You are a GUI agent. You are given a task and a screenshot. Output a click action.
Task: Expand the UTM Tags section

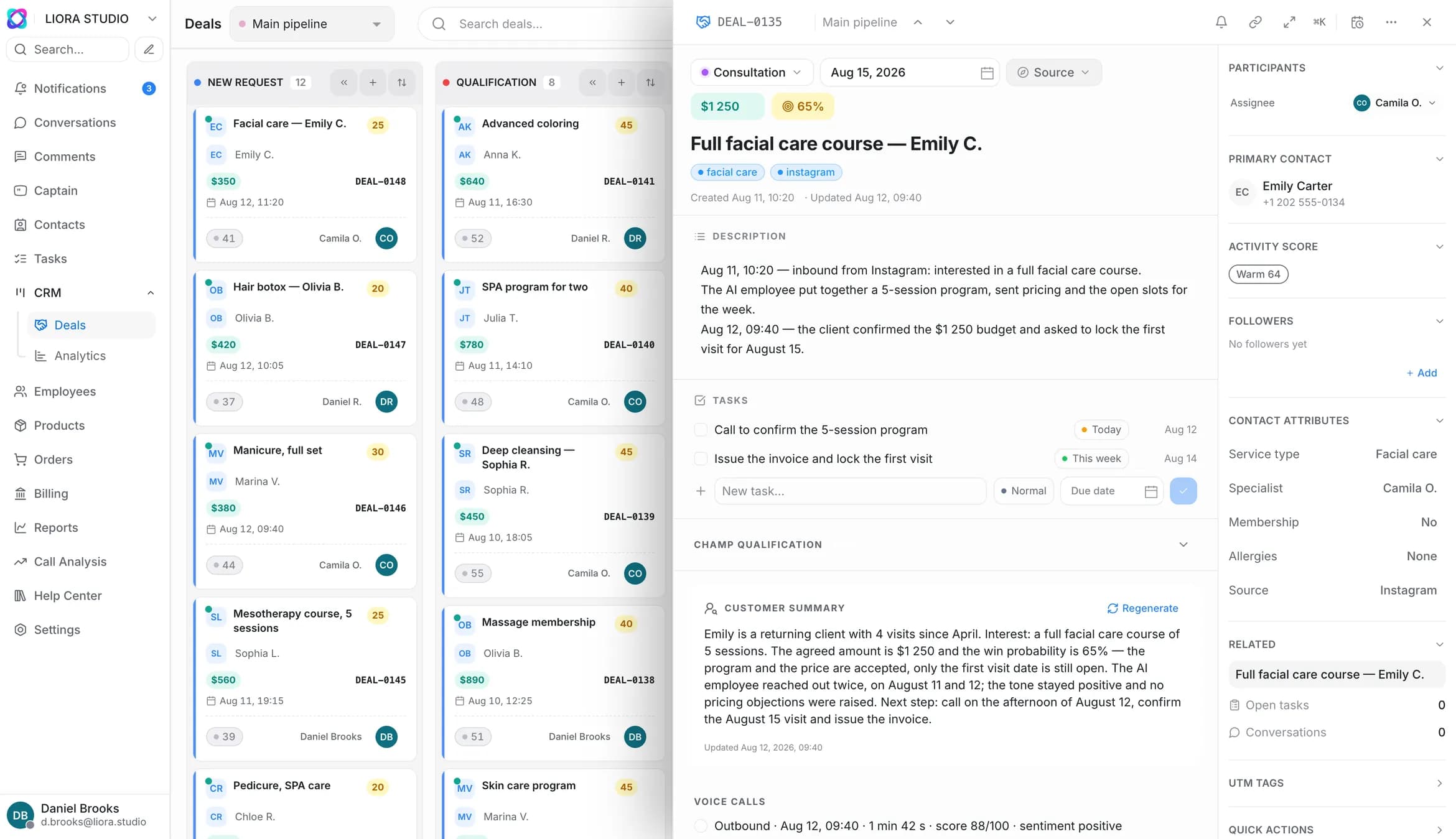[1439, 783]
